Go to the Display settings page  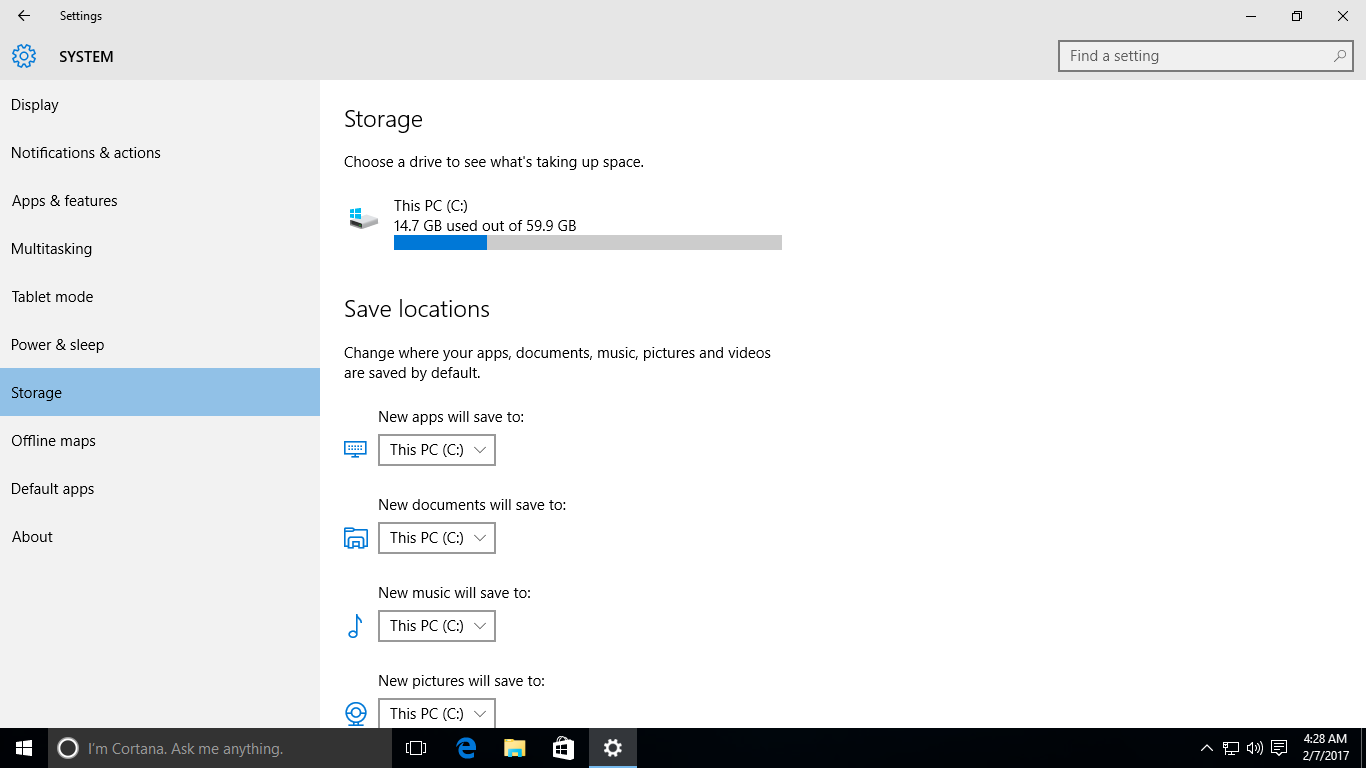35,105
